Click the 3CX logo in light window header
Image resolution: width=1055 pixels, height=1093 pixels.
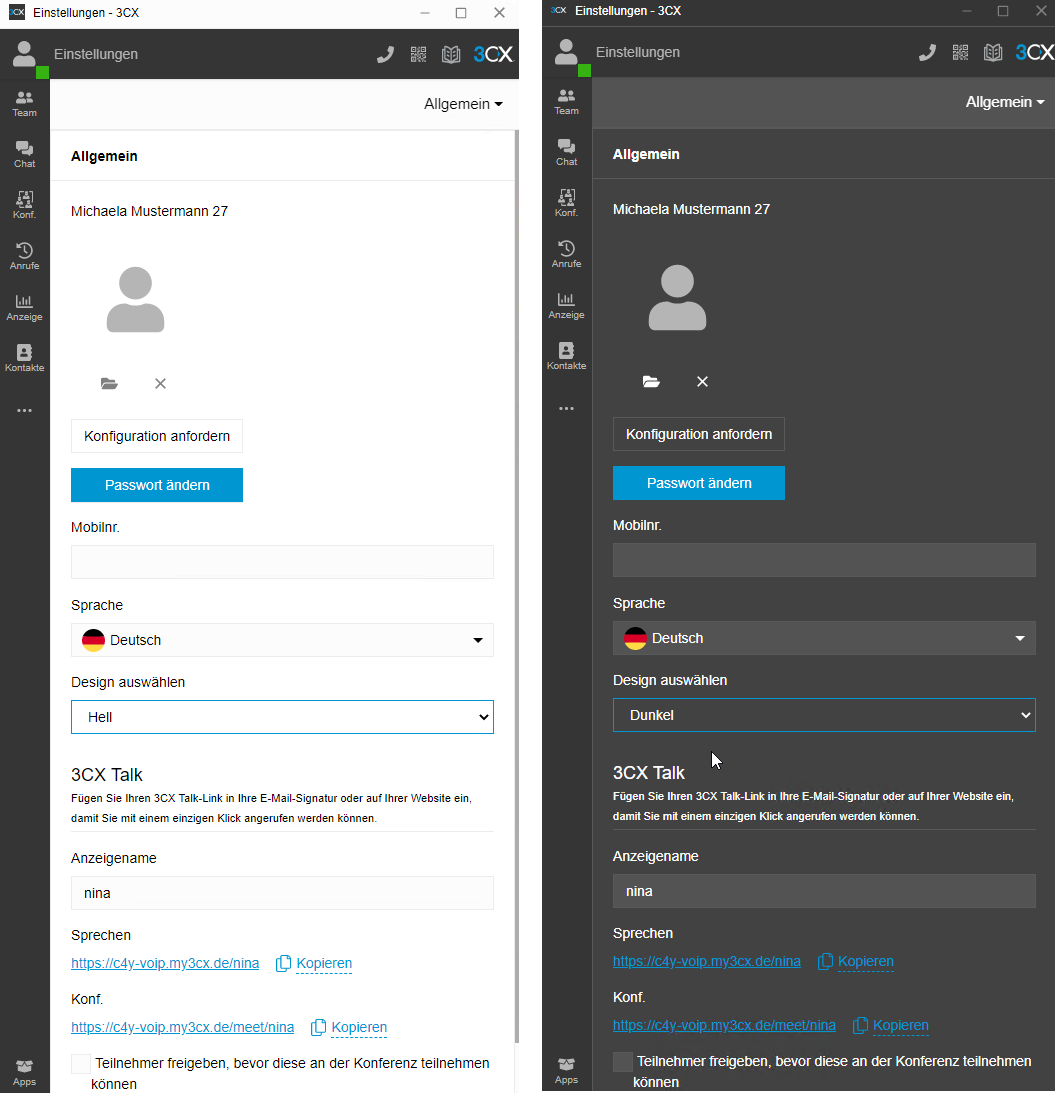click(x=493, y=54)
